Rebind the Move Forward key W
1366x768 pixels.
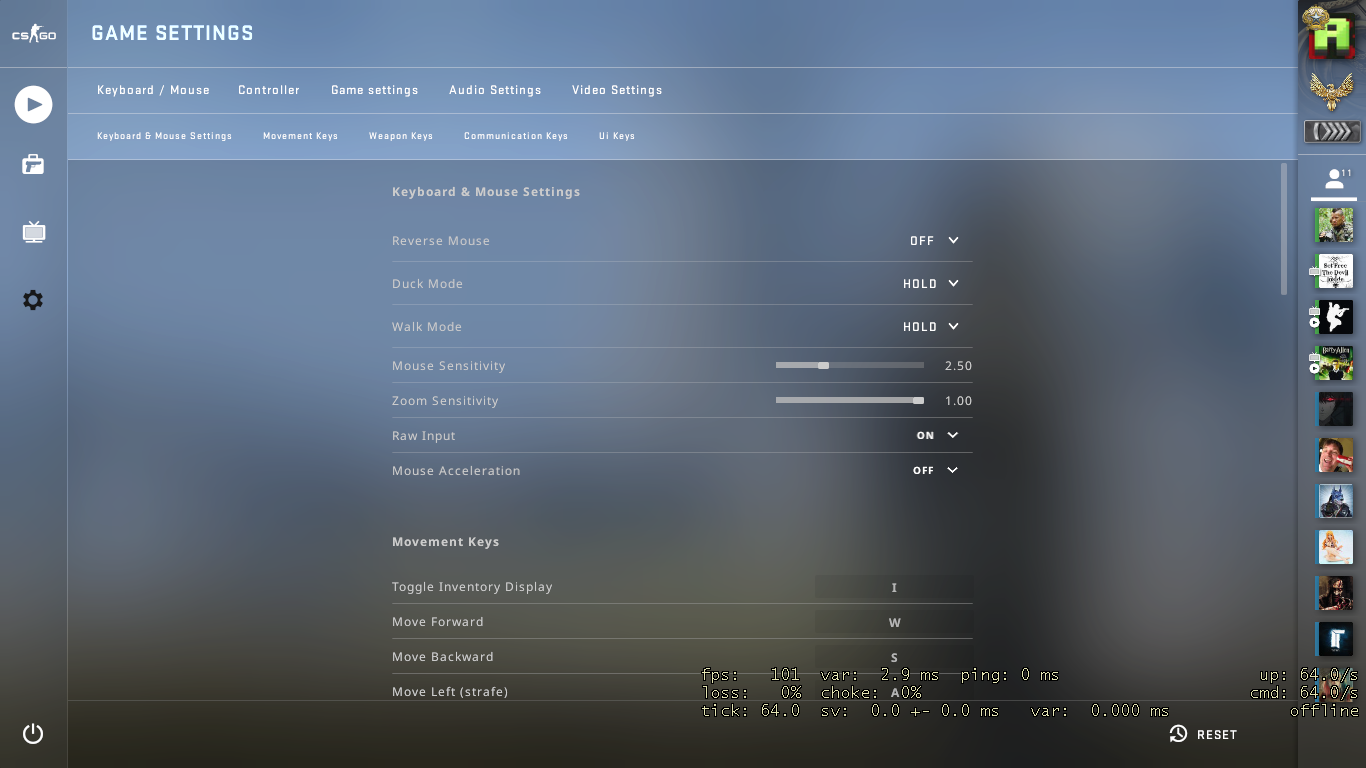pyautogui.click(x=894, y=622)
